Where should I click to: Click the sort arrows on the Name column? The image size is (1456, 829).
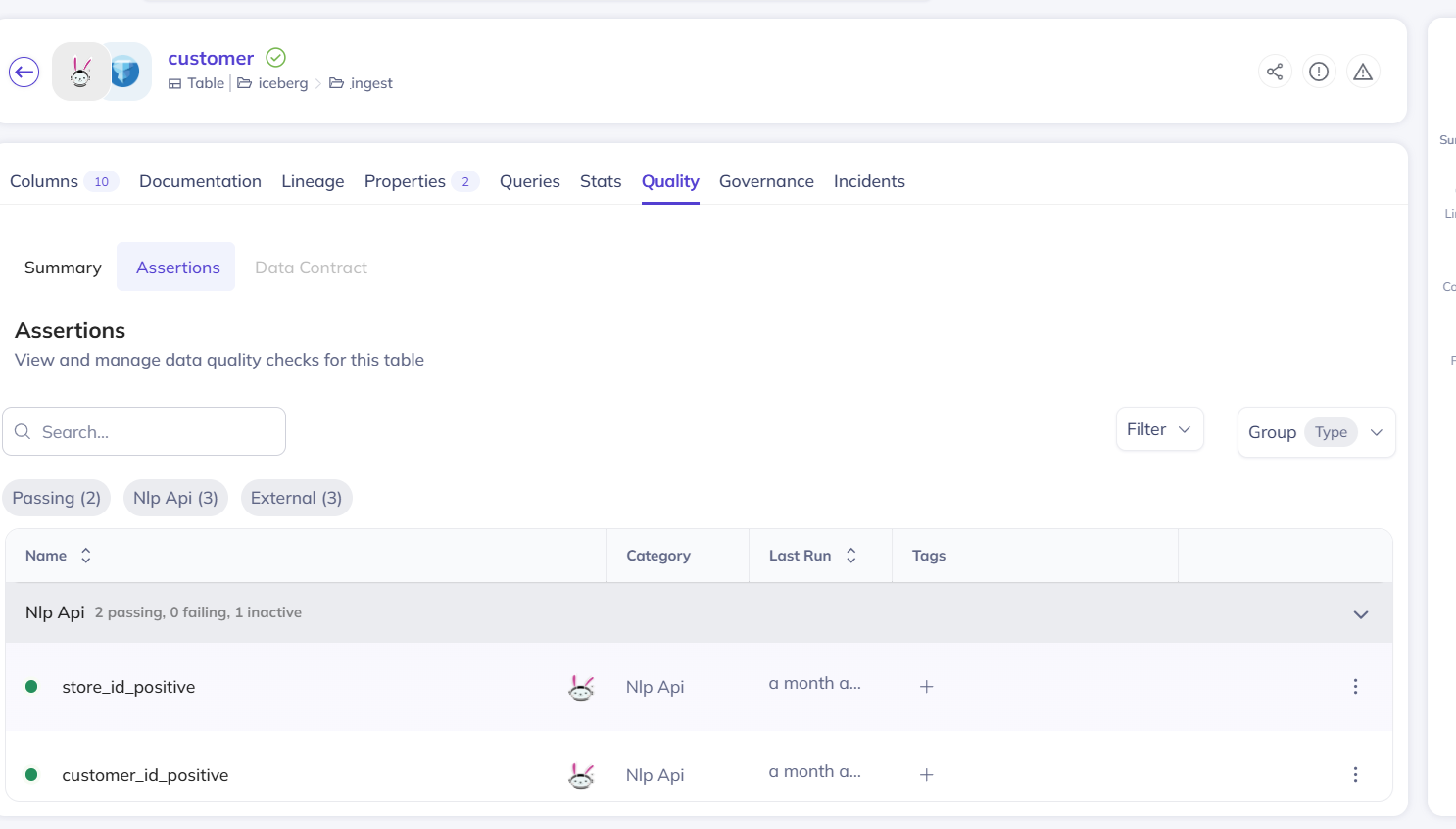click(x=85, y=555)
